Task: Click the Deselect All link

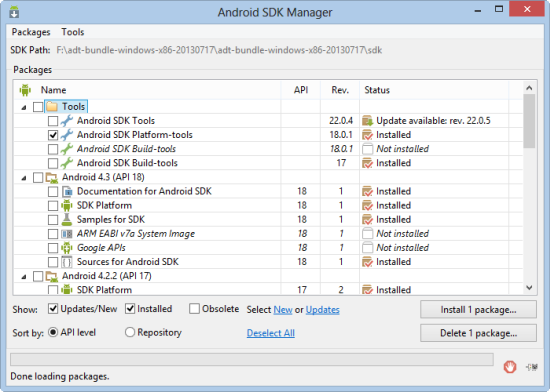Action: (270, 333)
